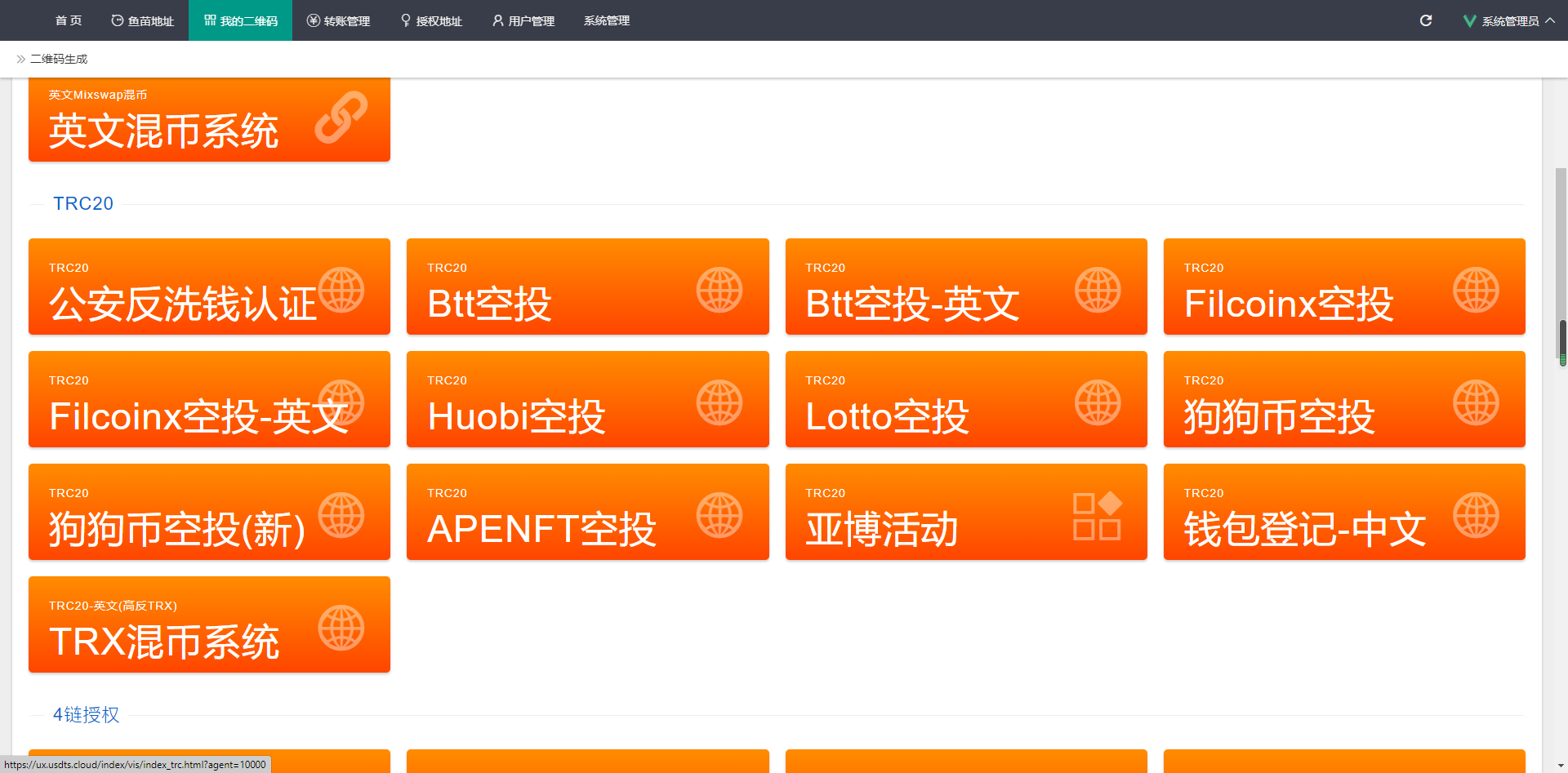Click the 英文Mixswap混币 subtitle text
The height and width of the screenshot is (773, 1568).
coord(98,95)
